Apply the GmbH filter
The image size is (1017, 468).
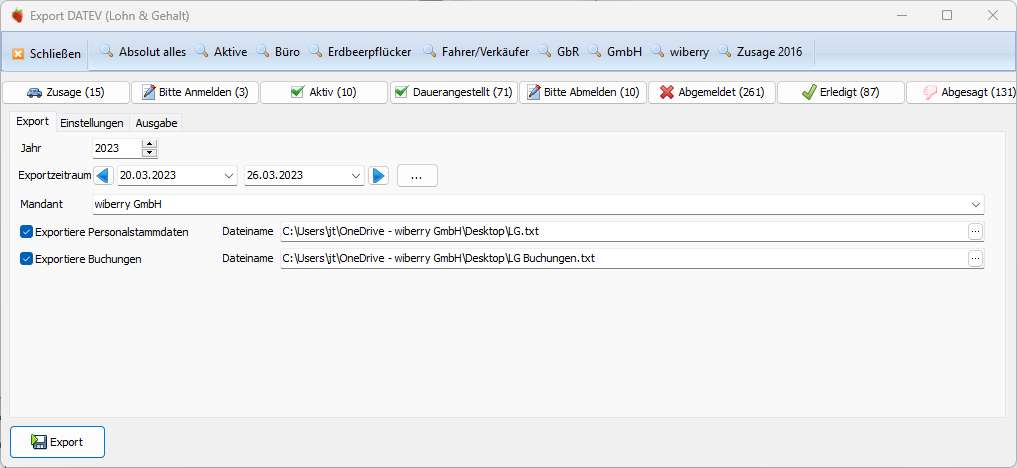coord(616,52)
